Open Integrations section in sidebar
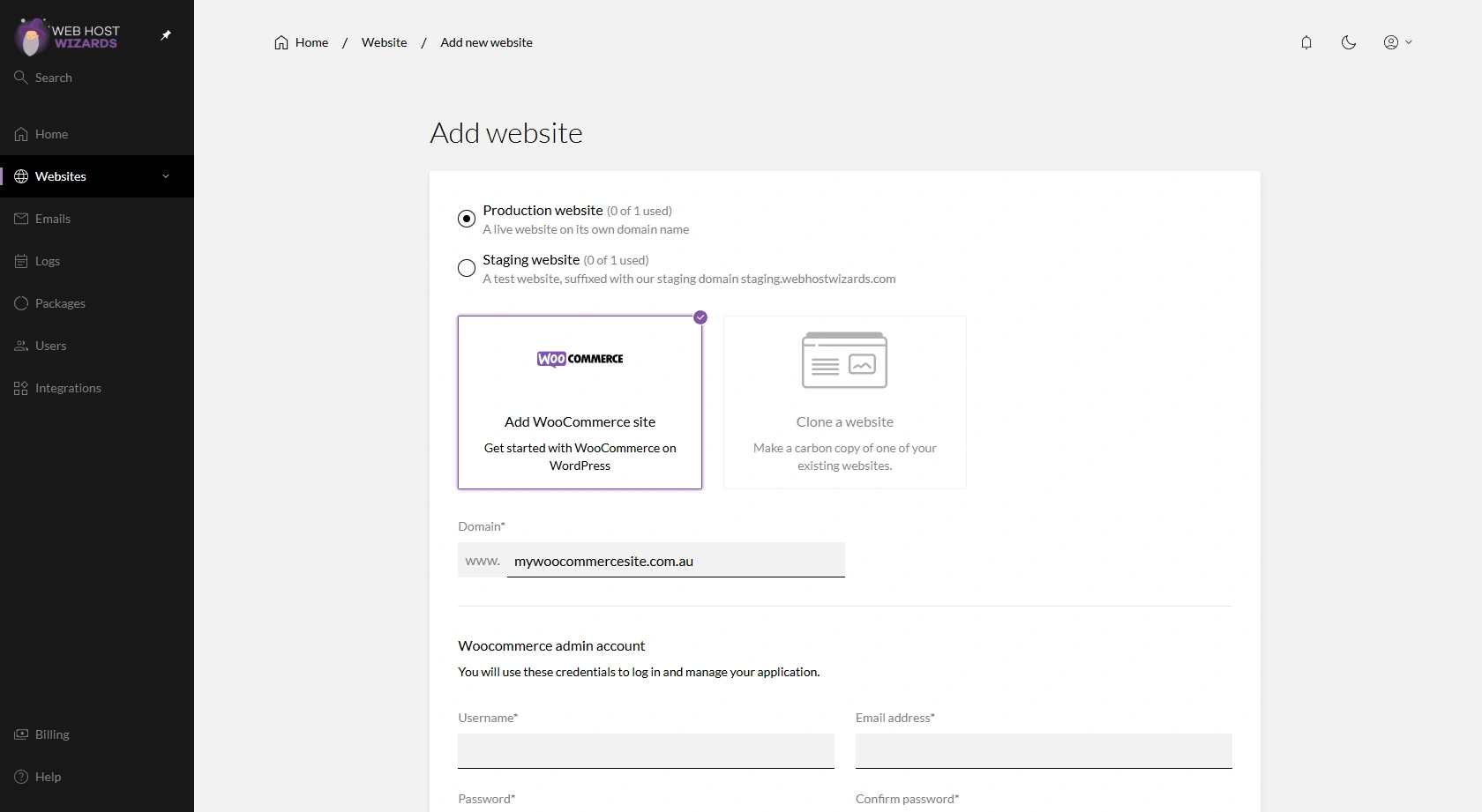Viewport: 1482px width, 812px height. coord(97,388)
